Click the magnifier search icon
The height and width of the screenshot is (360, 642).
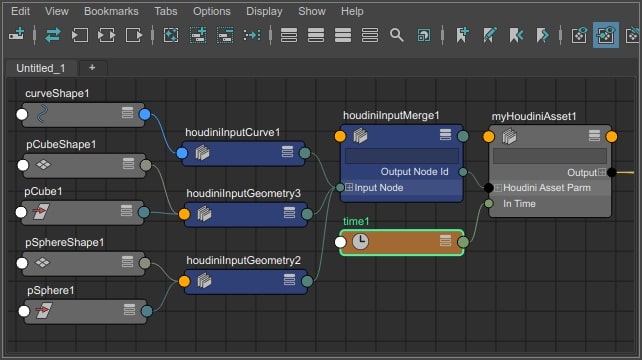pos(396,35)
